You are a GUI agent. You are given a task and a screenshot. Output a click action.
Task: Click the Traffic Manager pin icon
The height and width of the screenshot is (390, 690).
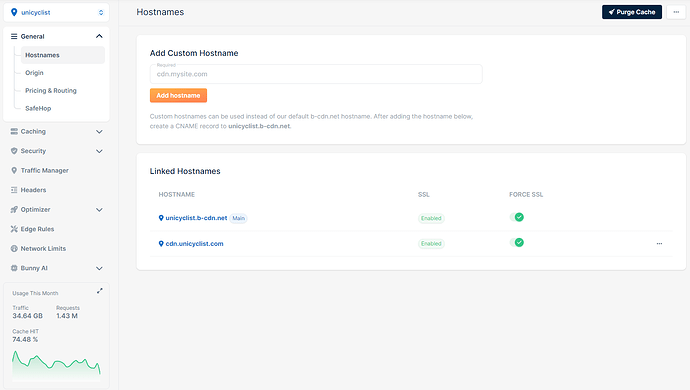(x=14, y=170)
